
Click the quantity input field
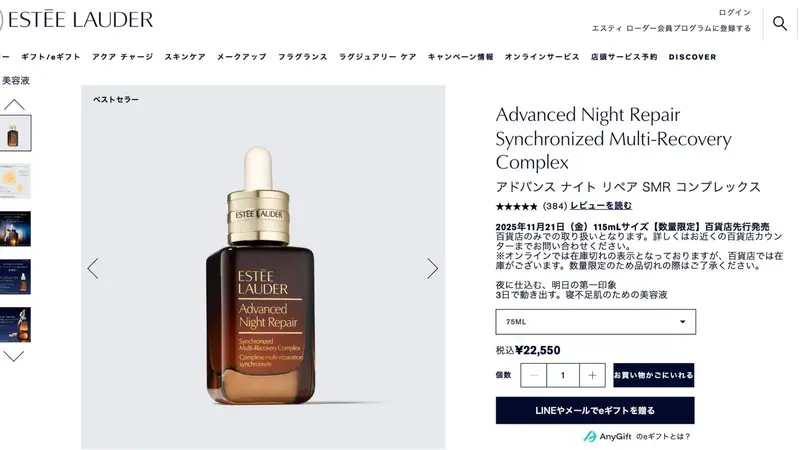(563, 375)
